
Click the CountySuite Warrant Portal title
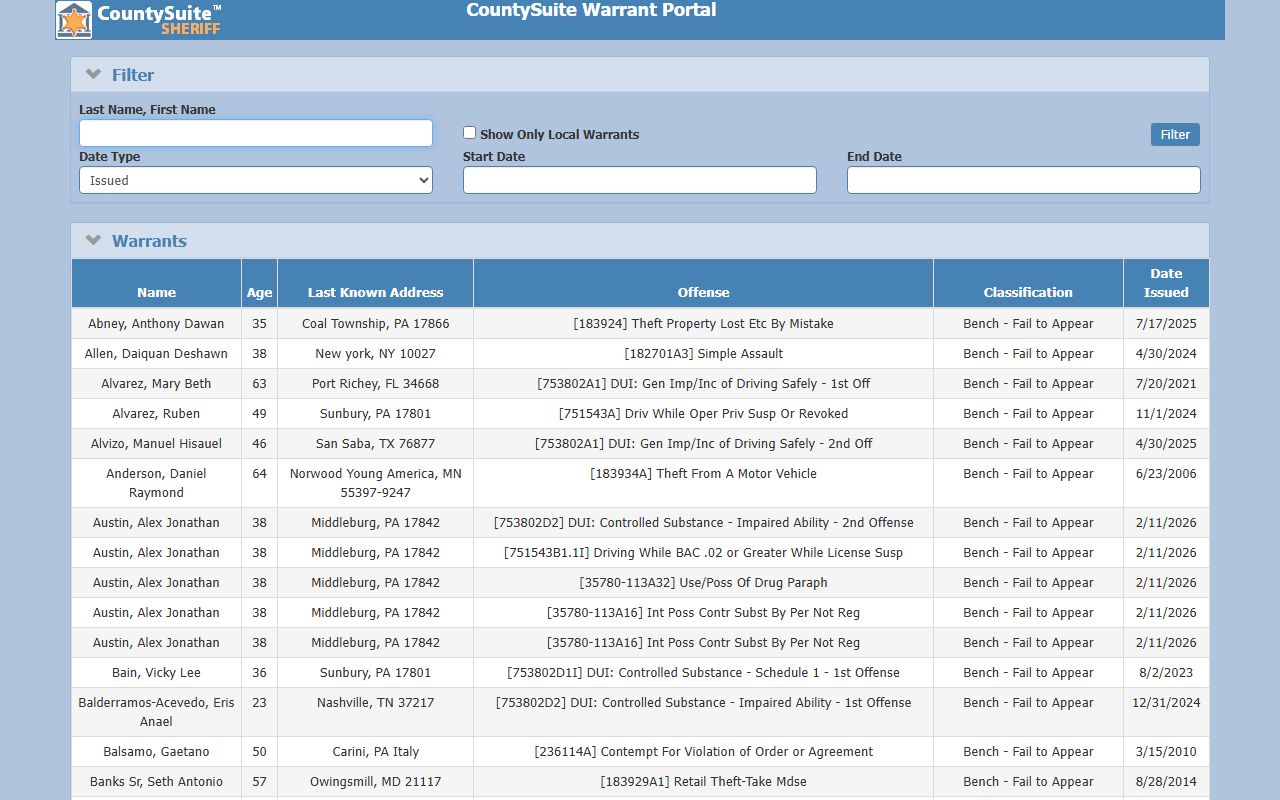click(591, 10)
